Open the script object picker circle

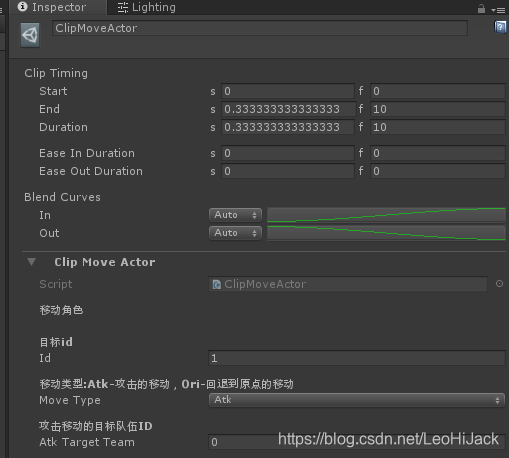point(499,284)
